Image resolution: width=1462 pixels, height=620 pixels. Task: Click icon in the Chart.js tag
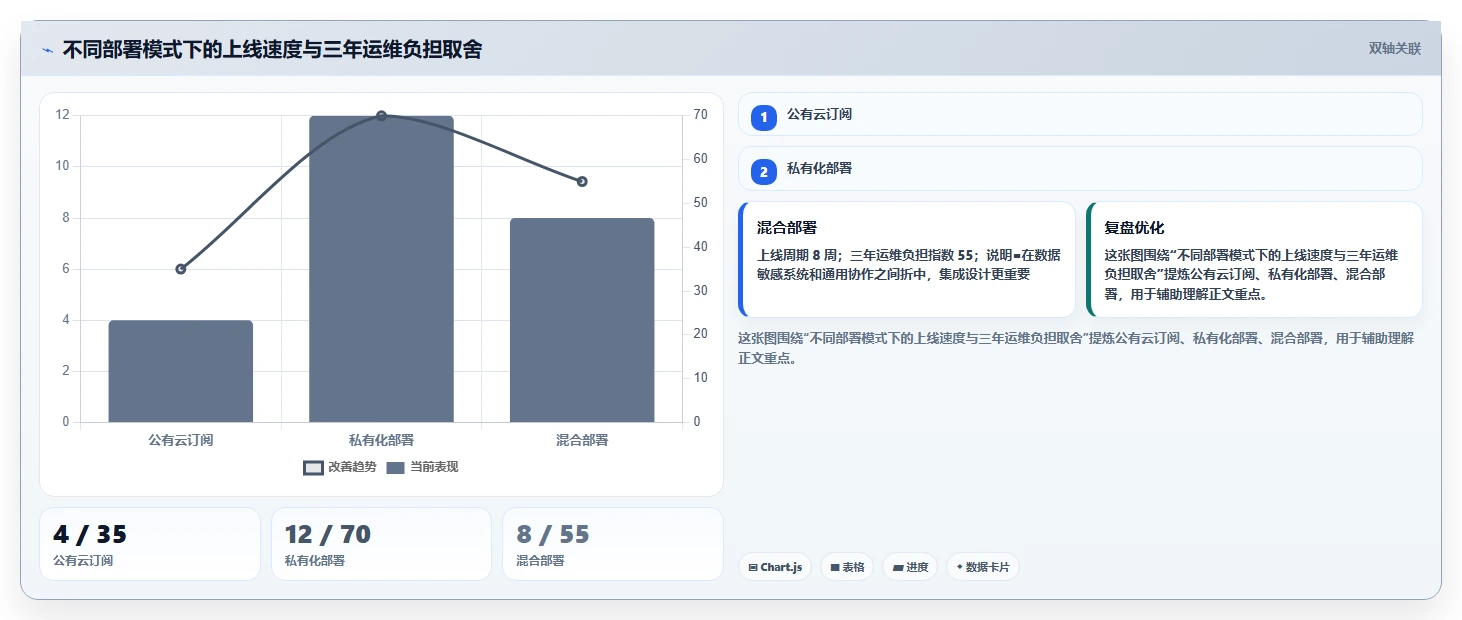pos(752,567)
